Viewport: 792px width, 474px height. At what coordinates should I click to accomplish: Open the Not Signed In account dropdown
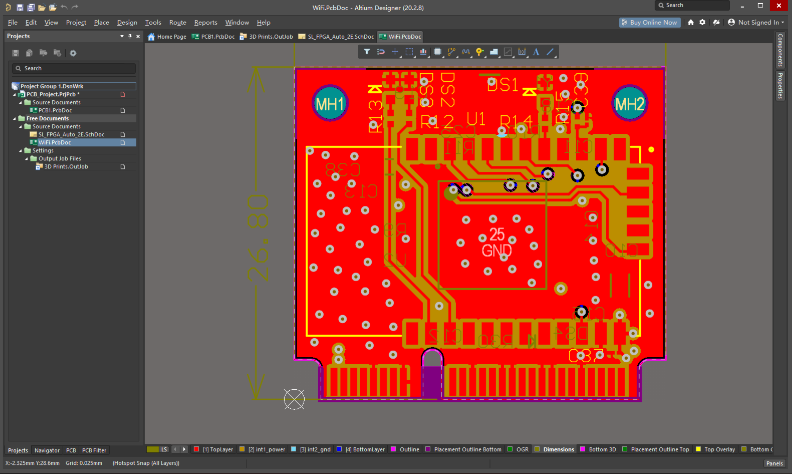[x=756, y=22]
